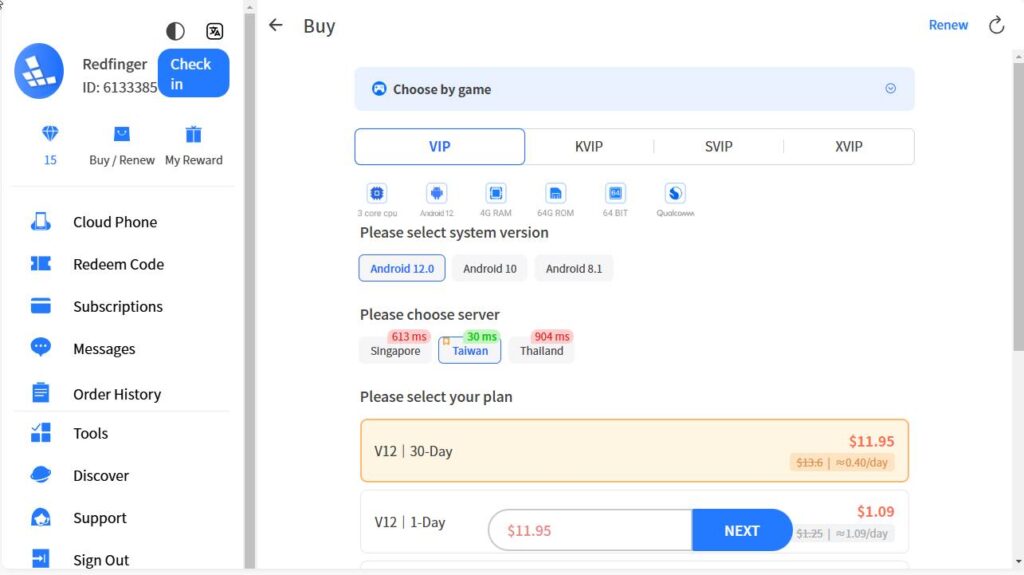Choose the Singapore server
The width and height of the screenshot is (1024, 575).
click(x=395, y=351)
